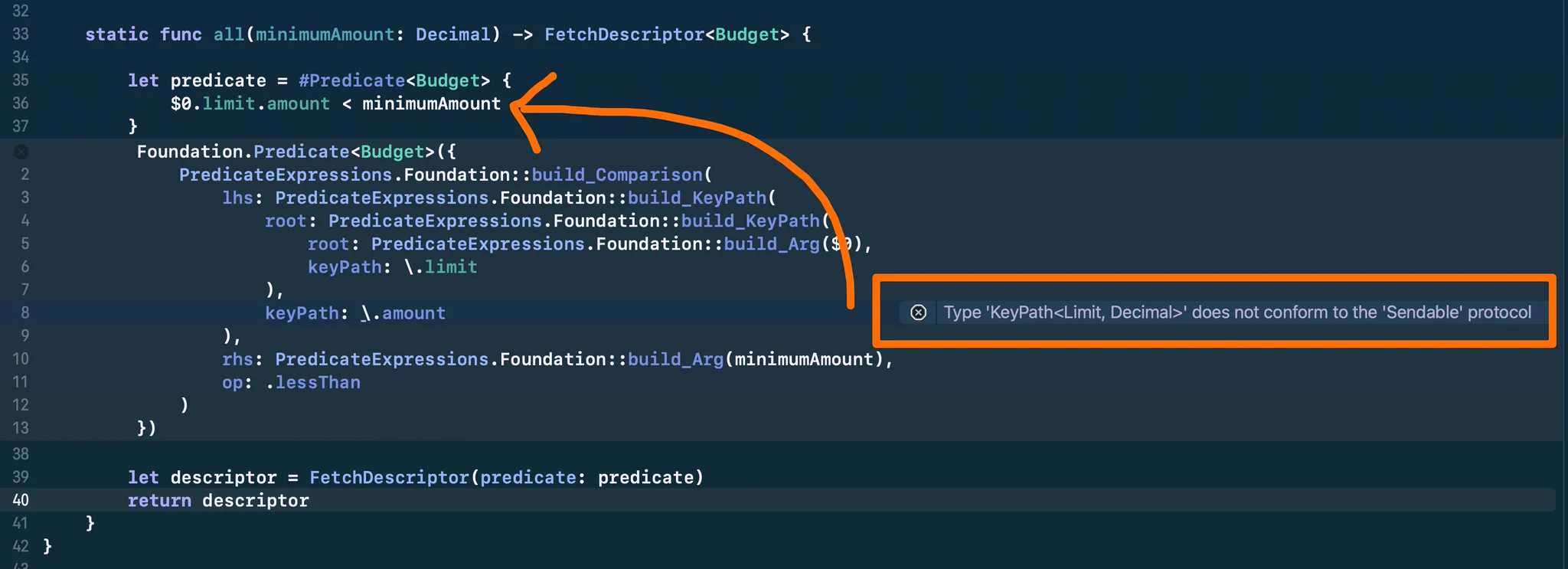Click the red error icon beside Sendable message
The height and width of the screenshot is (569, 1568).
[918, 312]
